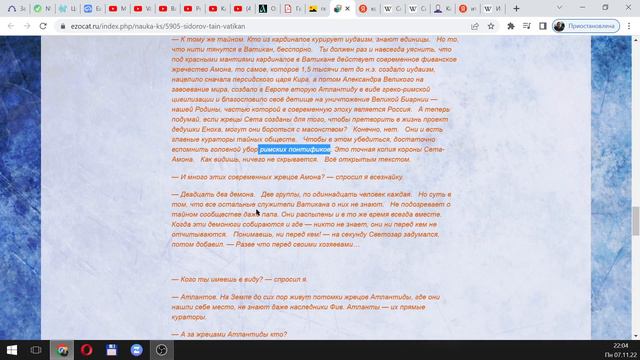Open the profile button labeled Приостановлена
640x360 pixels.
pyautogui.click(x=586, y=26)
